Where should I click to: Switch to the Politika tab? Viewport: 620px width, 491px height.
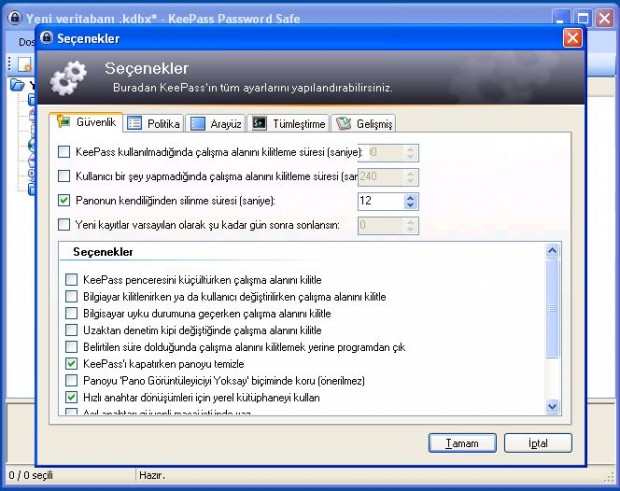click(x=153, y=124)
